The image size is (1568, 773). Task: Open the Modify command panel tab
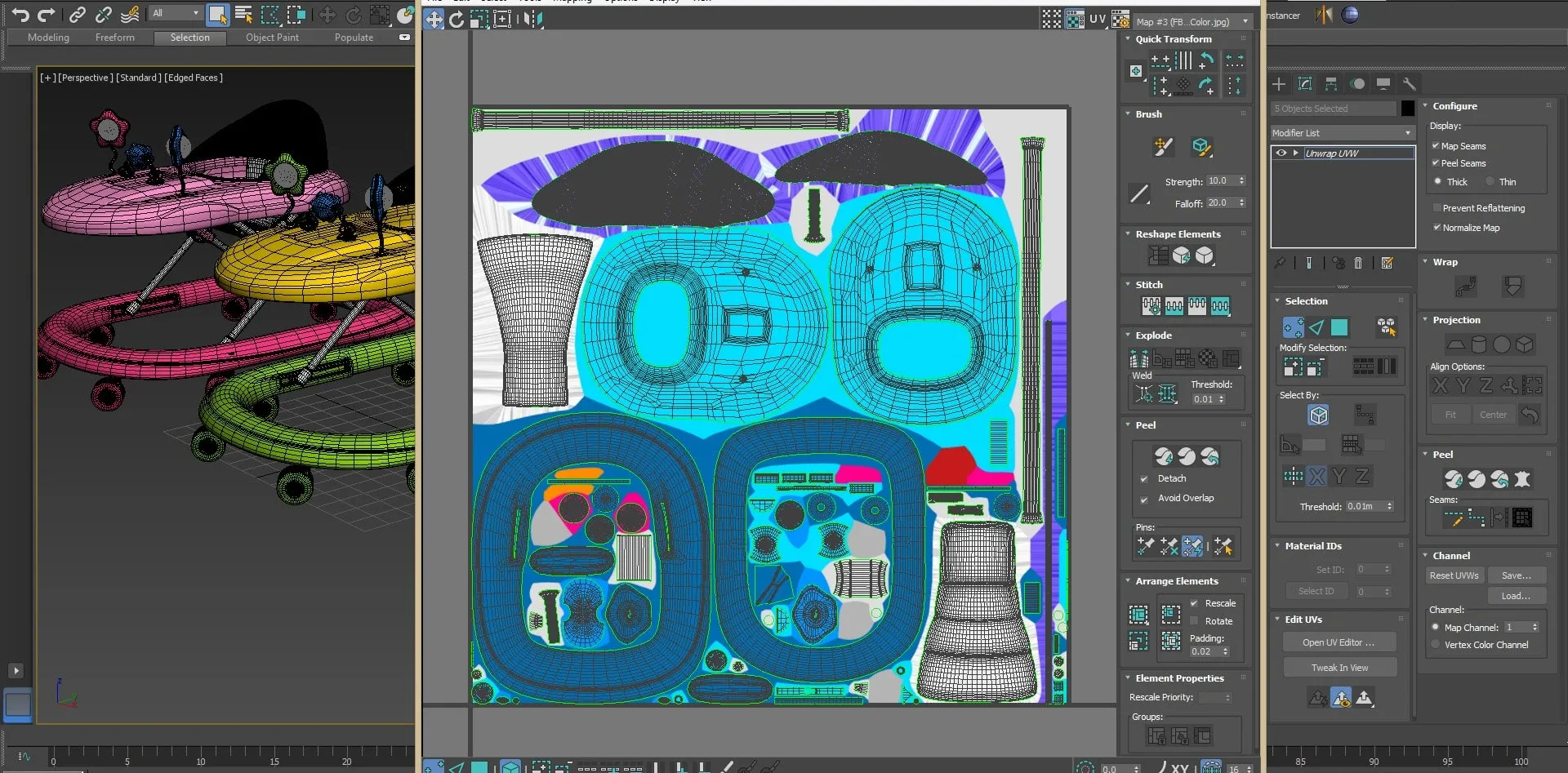[1305, 83]
